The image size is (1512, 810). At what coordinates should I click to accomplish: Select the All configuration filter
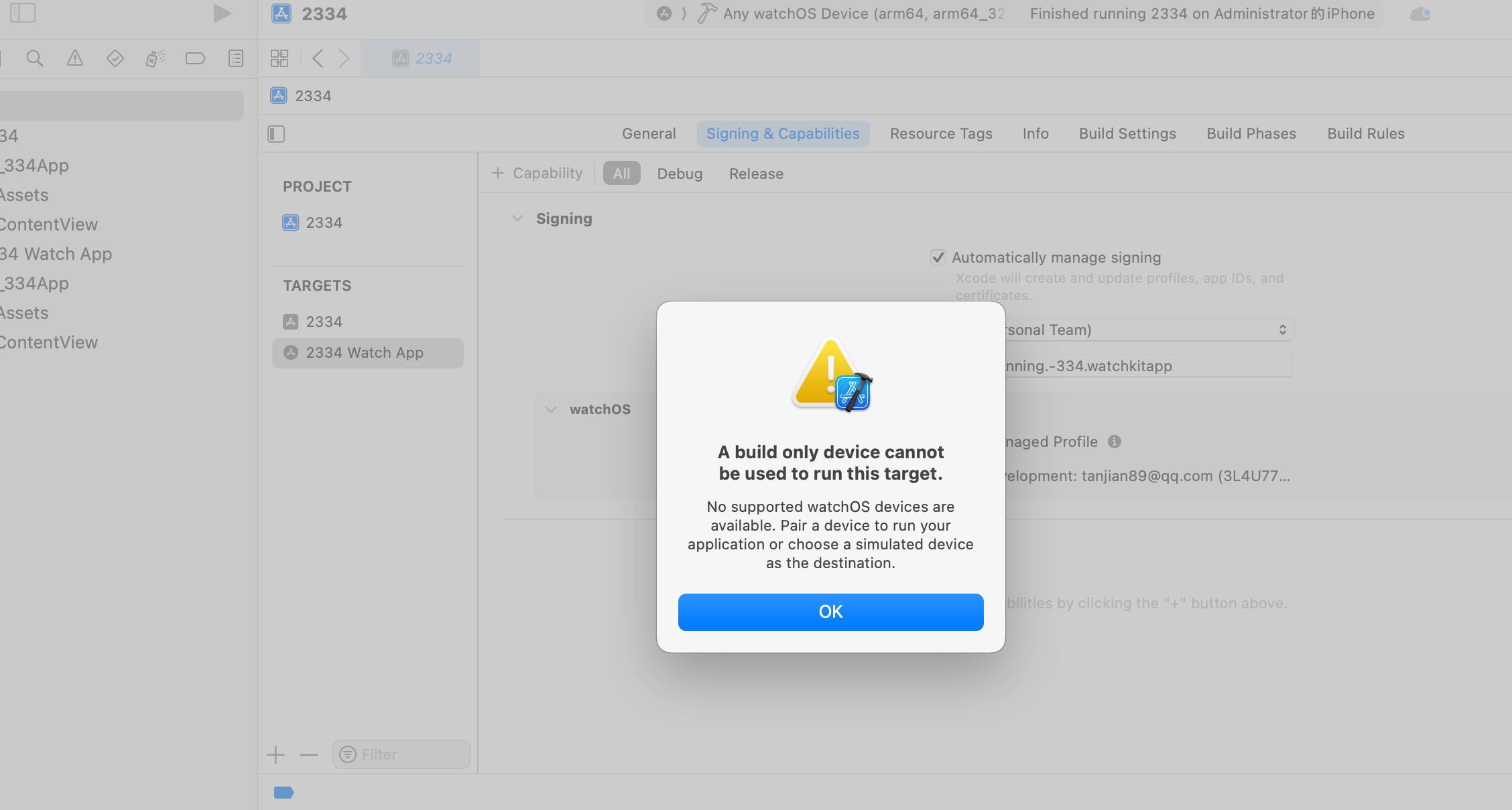click(x=621, y=174)
